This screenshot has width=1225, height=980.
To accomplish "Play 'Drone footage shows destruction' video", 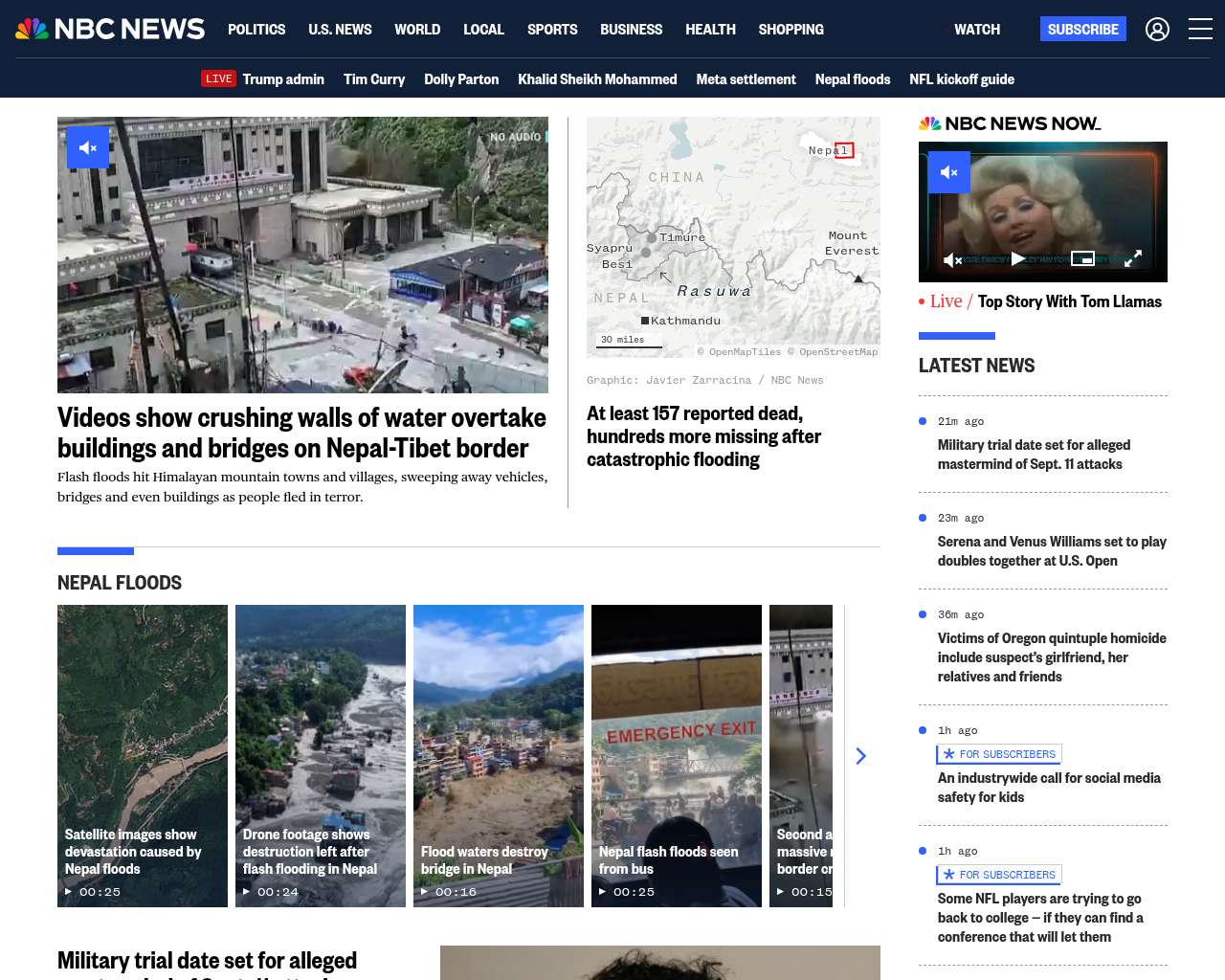I will tap(321, 756).
